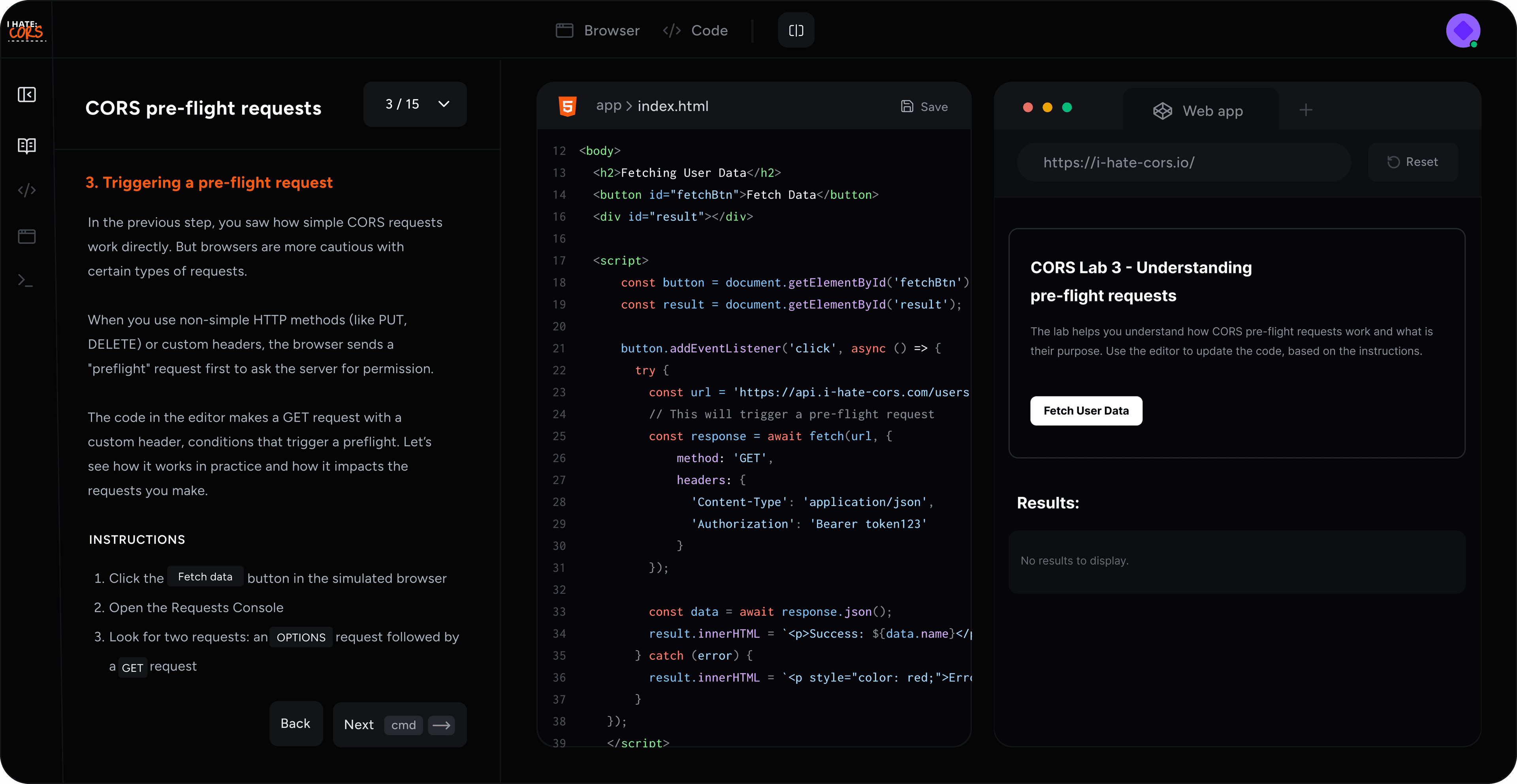Open the app breadcrumb above the code
The height and width of the screenshot is (784, 1517).
(x=609, y=106)
